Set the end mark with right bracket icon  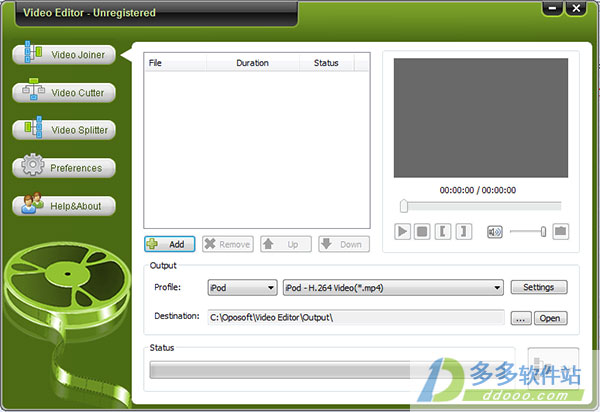463,231
